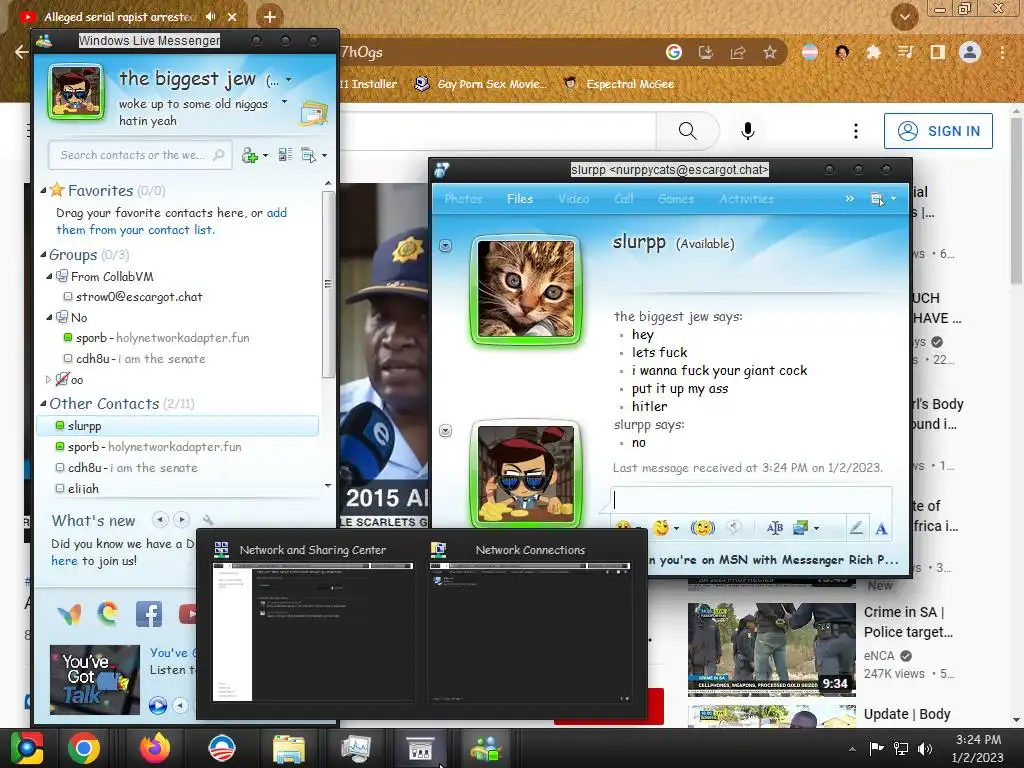The height and width of the screenshot is (768, 1024).
Task: Click the YouTube microphone voice search icon
Action: pos(748,131)
